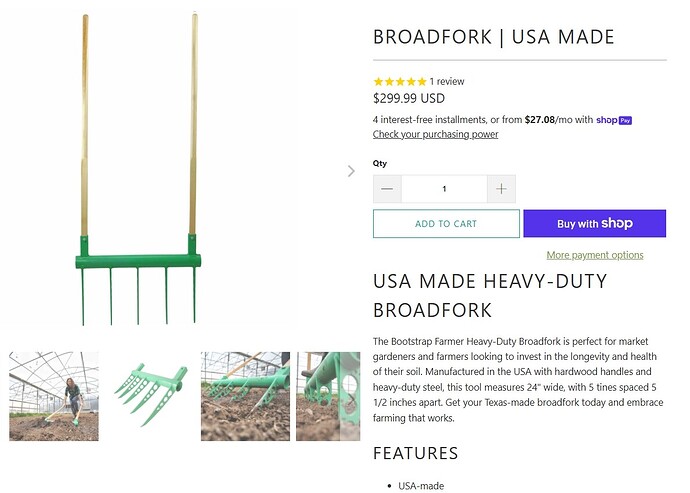The image size is (690, 493).
Task: Open the 1 review link
Action: (447, 81)
